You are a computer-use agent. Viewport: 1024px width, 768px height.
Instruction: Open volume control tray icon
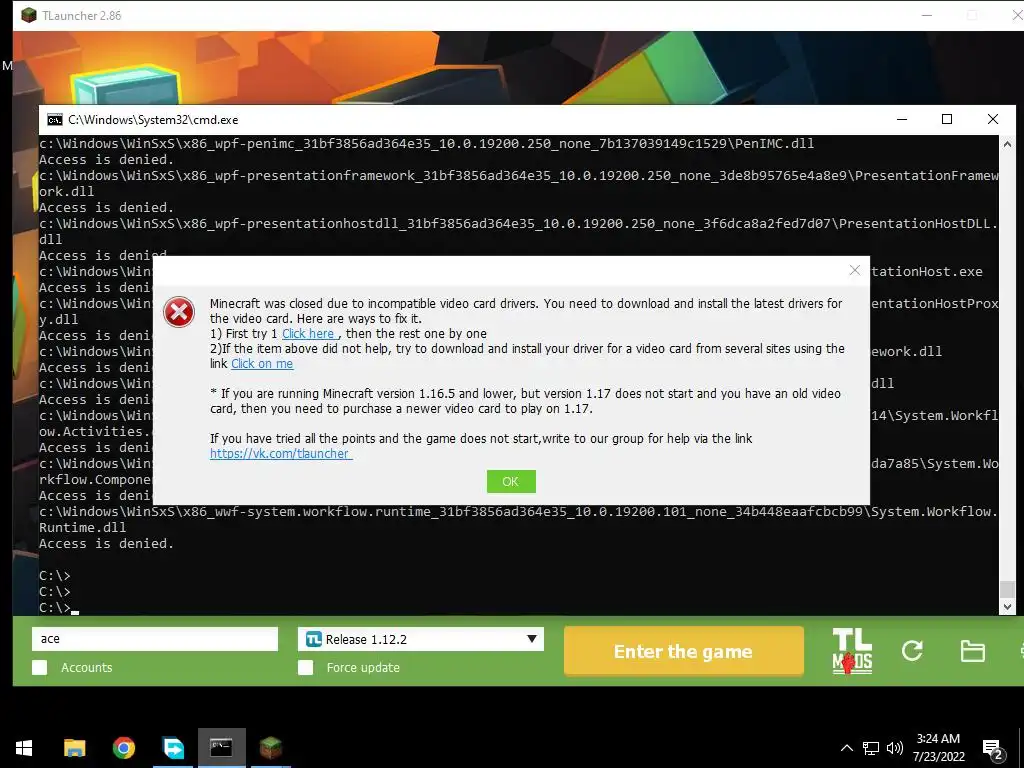[x=895, y=748]
